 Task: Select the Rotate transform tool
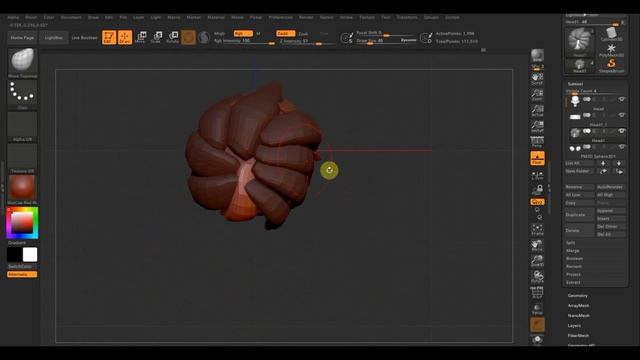(172, 37)
